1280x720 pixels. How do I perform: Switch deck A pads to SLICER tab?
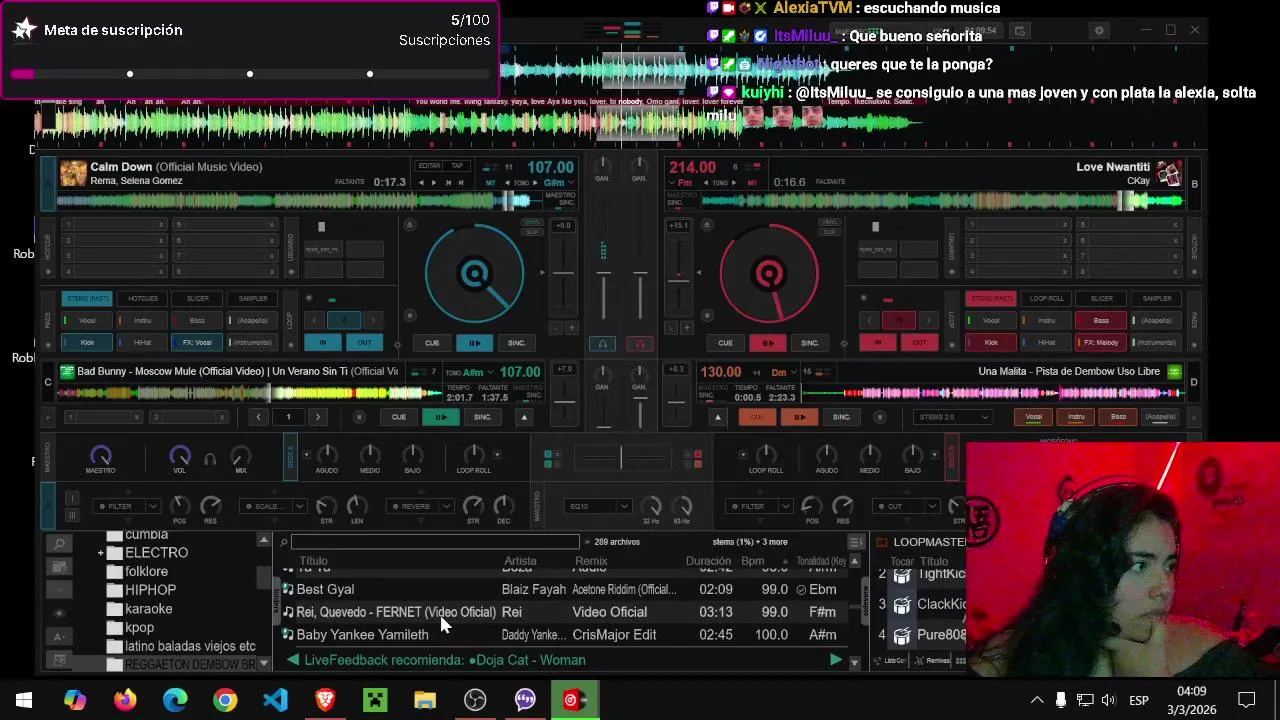pos(197,298)
